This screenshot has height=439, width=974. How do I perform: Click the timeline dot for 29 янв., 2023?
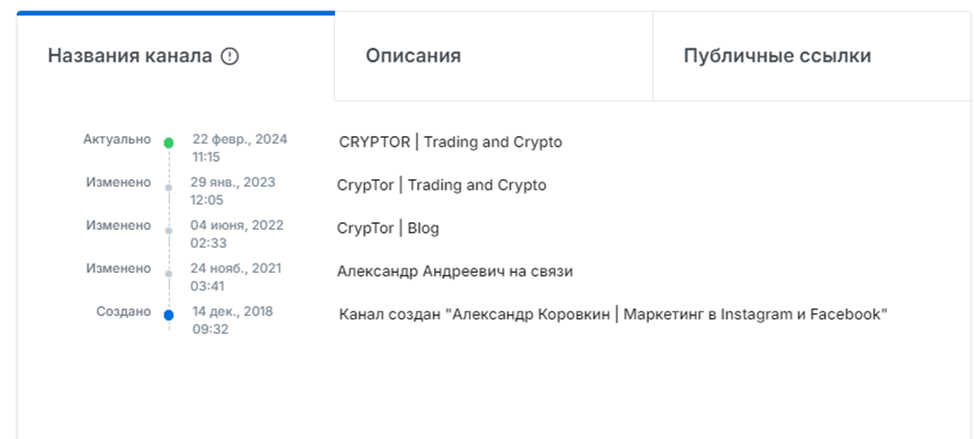point(169,187)
